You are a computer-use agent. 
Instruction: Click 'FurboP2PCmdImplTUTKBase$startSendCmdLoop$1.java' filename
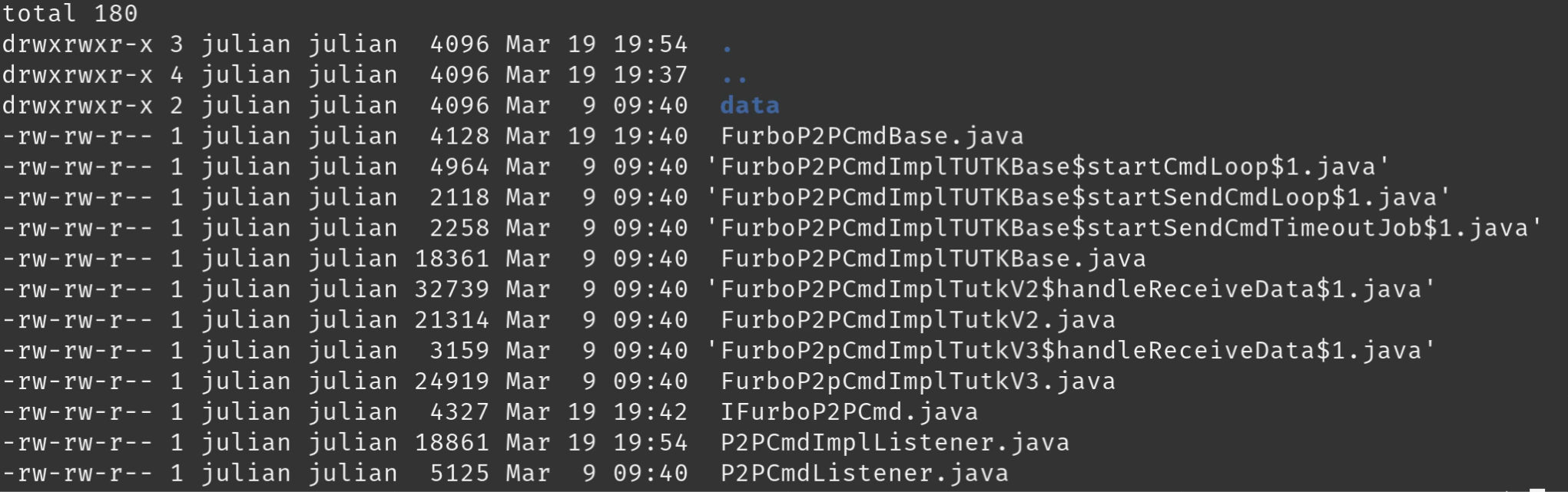(1079, 197)
